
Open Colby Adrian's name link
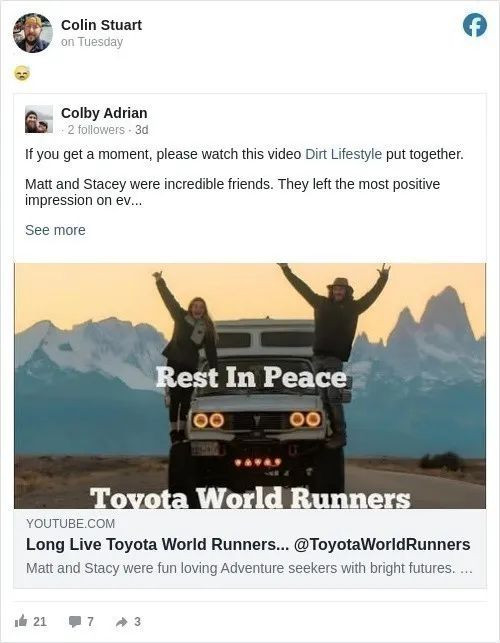104,113
